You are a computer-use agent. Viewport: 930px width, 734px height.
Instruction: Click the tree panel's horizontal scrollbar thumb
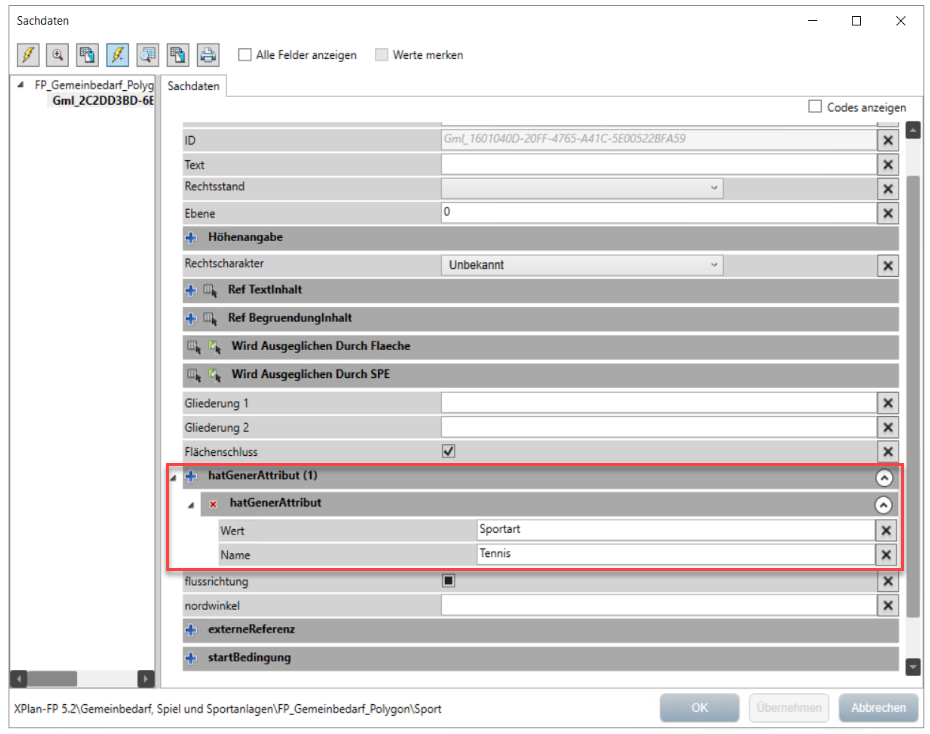coord(52,678)
